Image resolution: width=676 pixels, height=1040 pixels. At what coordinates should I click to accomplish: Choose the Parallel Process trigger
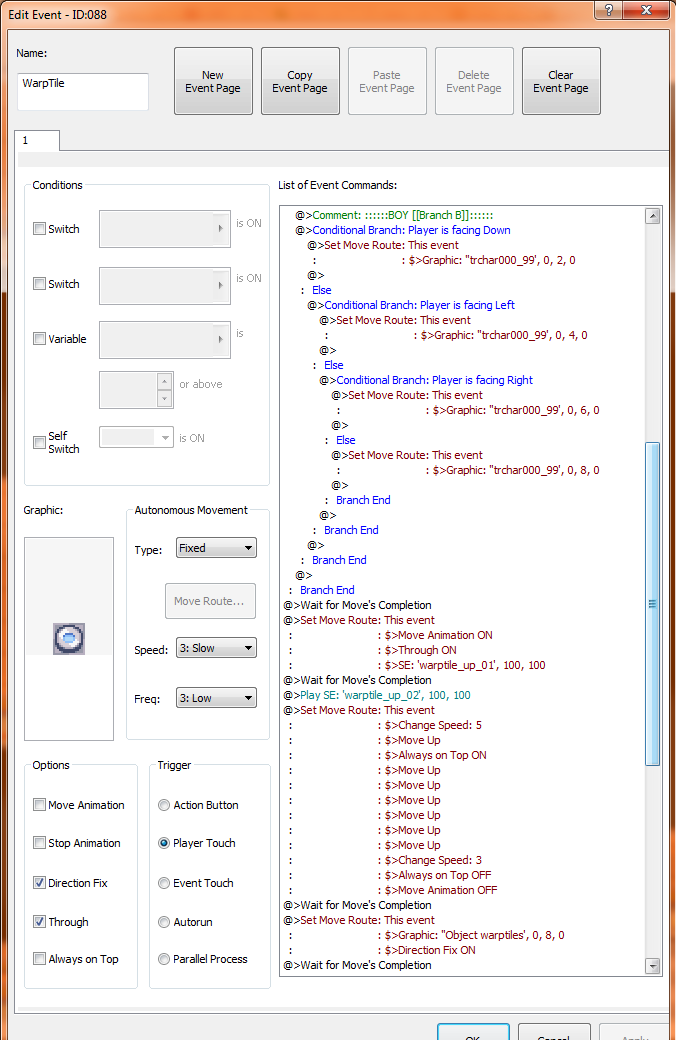click(164, 959)
